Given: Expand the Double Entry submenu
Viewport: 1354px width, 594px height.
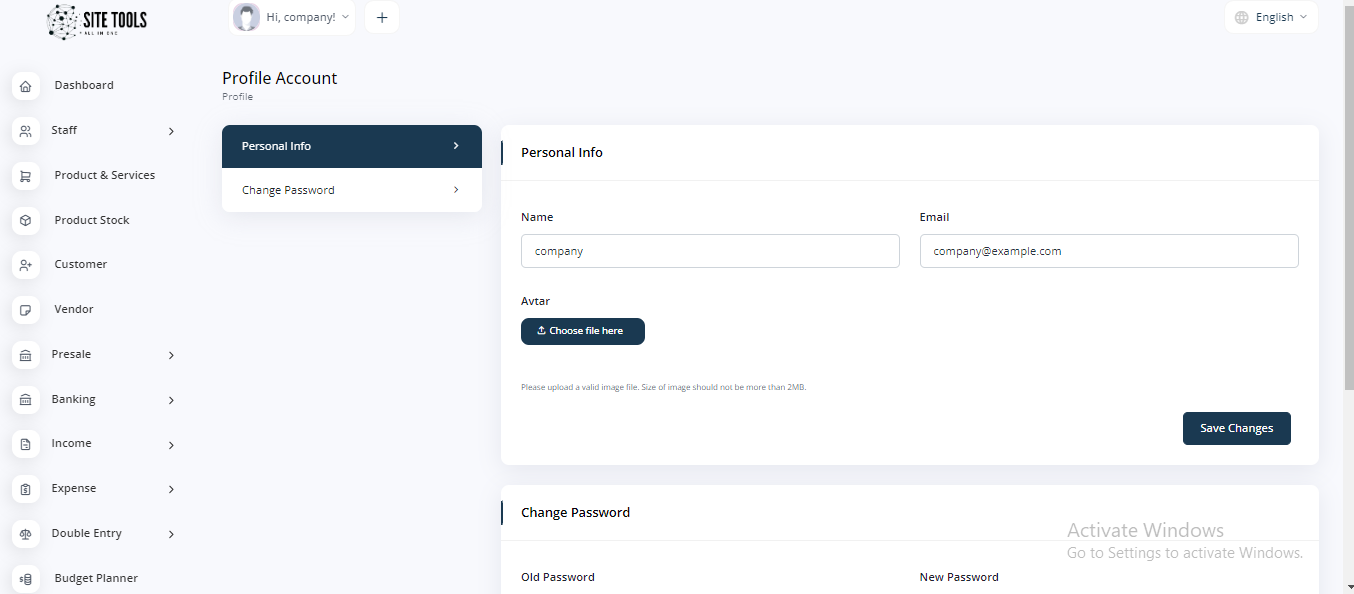Looking at the screenshot, I should pos(95,534).
